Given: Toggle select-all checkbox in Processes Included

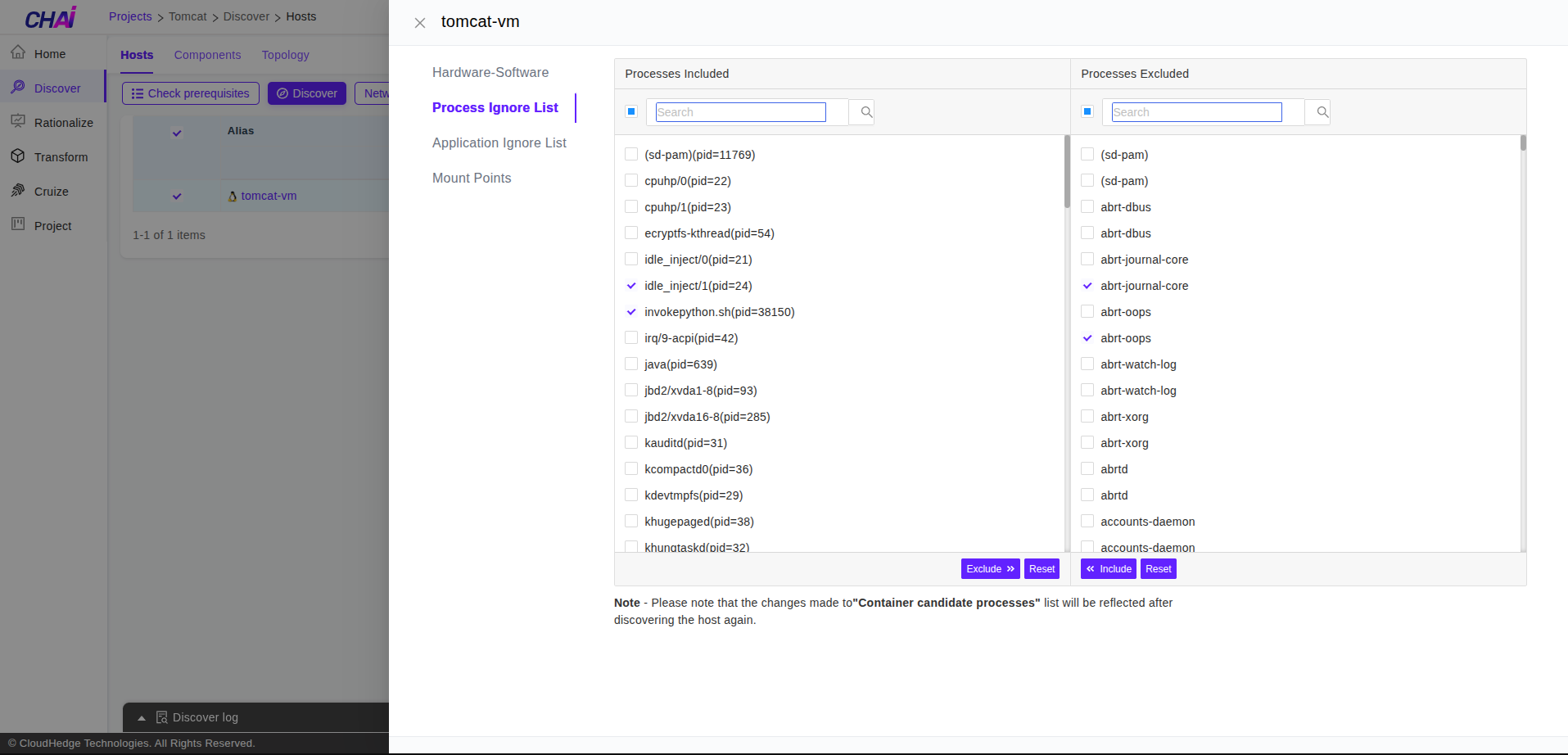Looking at the screenshot, I should click(x=631, y=111).
